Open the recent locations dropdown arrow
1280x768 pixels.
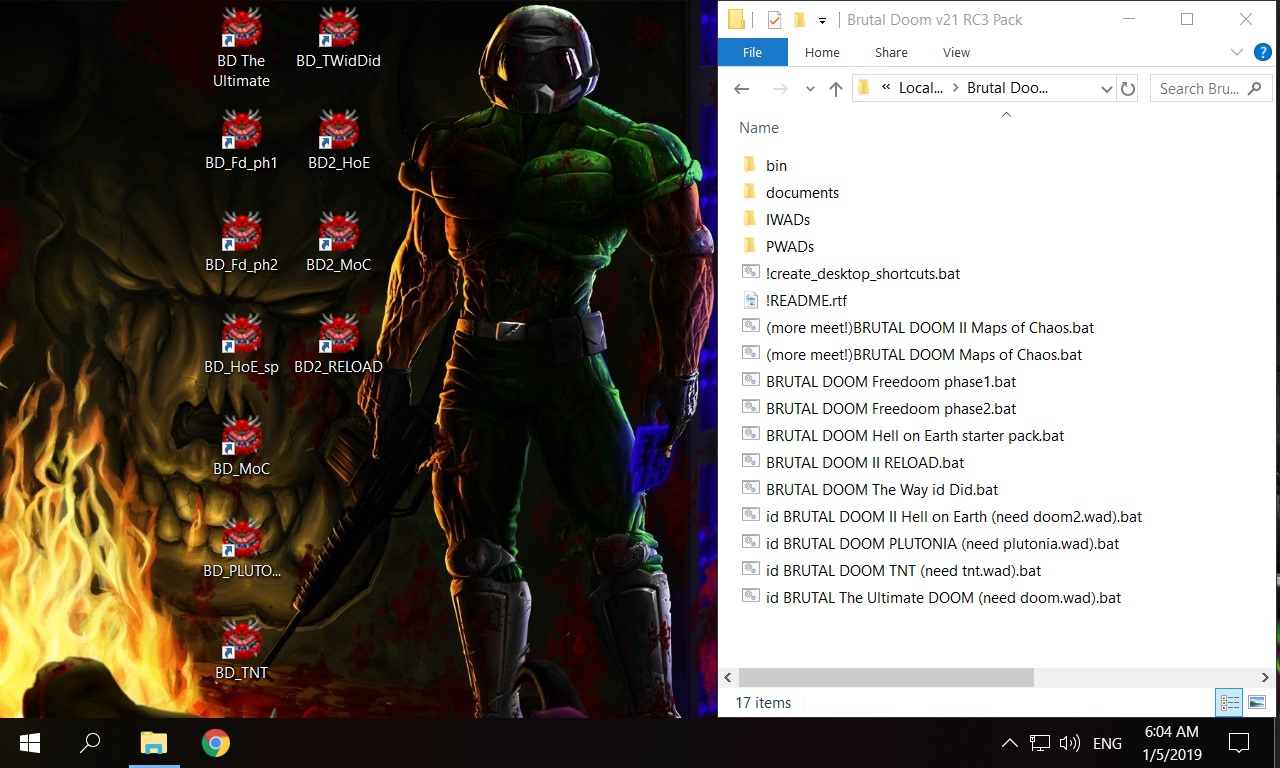[x=810, y=88]
